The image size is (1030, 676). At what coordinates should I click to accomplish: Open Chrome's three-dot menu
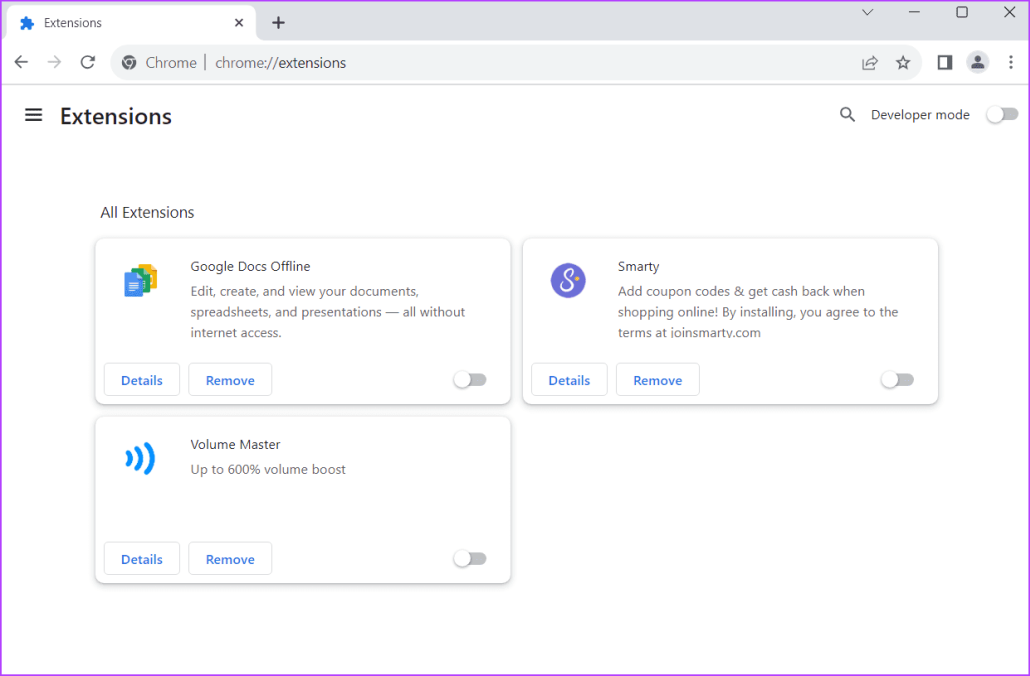(x=1012, y=62)
